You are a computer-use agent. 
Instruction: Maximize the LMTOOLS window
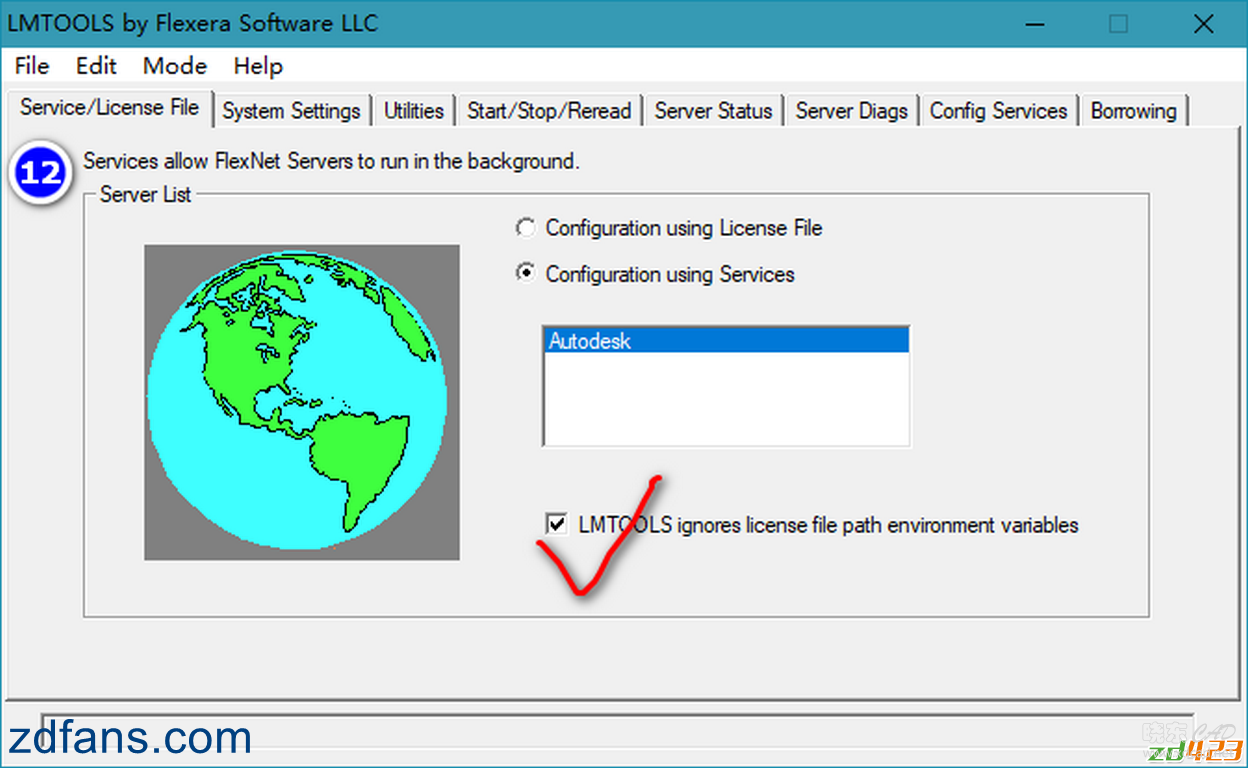(1118, 24)
